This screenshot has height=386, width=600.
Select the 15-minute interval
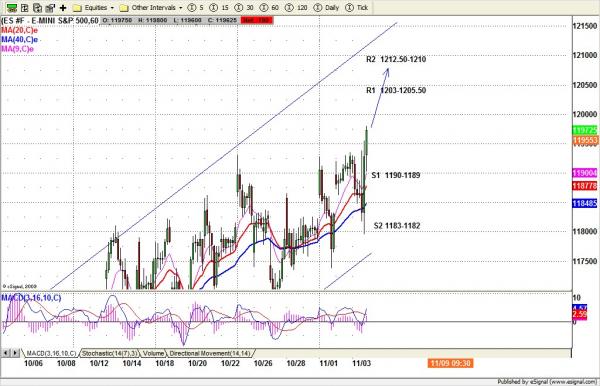coord(219,8)
